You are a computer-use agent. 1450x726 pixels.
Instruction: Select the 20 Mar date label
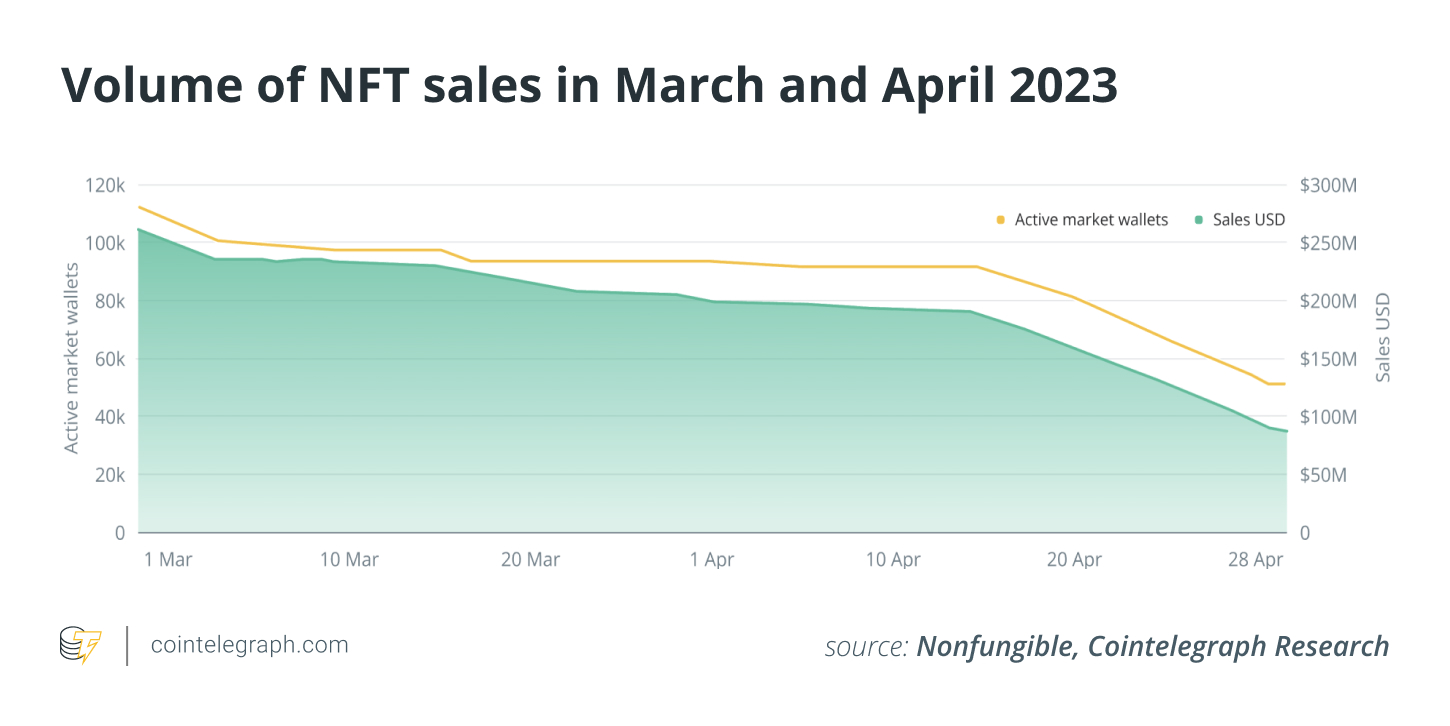point(530,560)
